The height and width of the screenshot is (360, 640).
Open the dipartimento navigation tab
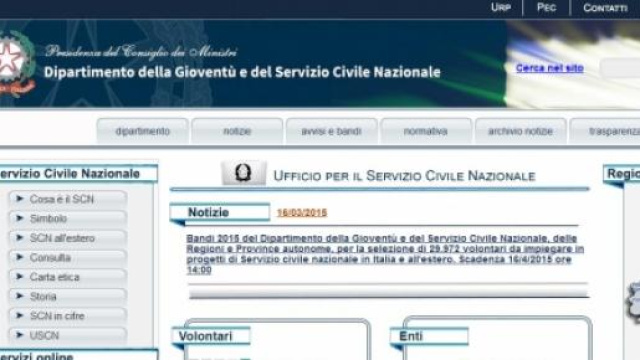pos(142,131)
